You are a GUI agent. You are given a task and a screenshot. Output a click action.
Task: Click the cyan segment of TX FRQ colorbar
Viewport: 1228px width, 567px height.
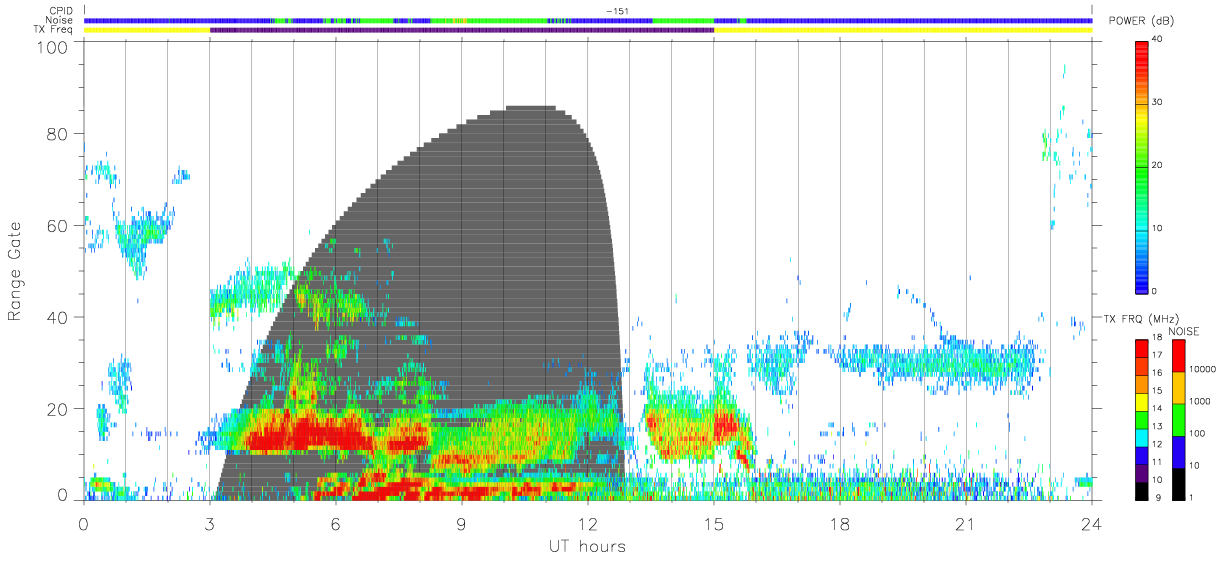point(1142,438)
